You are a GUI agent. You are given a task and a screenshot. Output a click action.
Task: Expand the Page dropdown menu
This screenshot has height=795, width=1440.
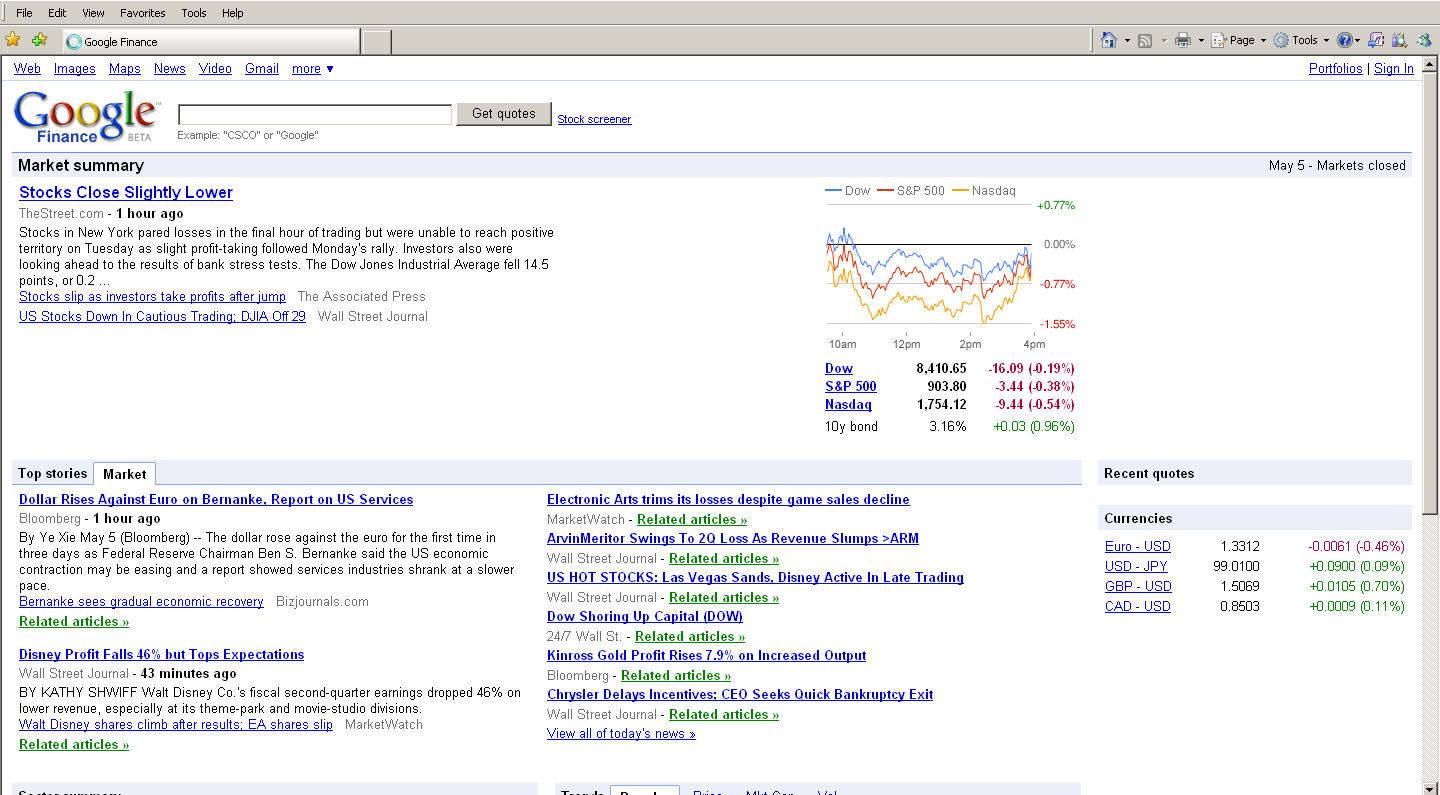(x=1240, y=40)
